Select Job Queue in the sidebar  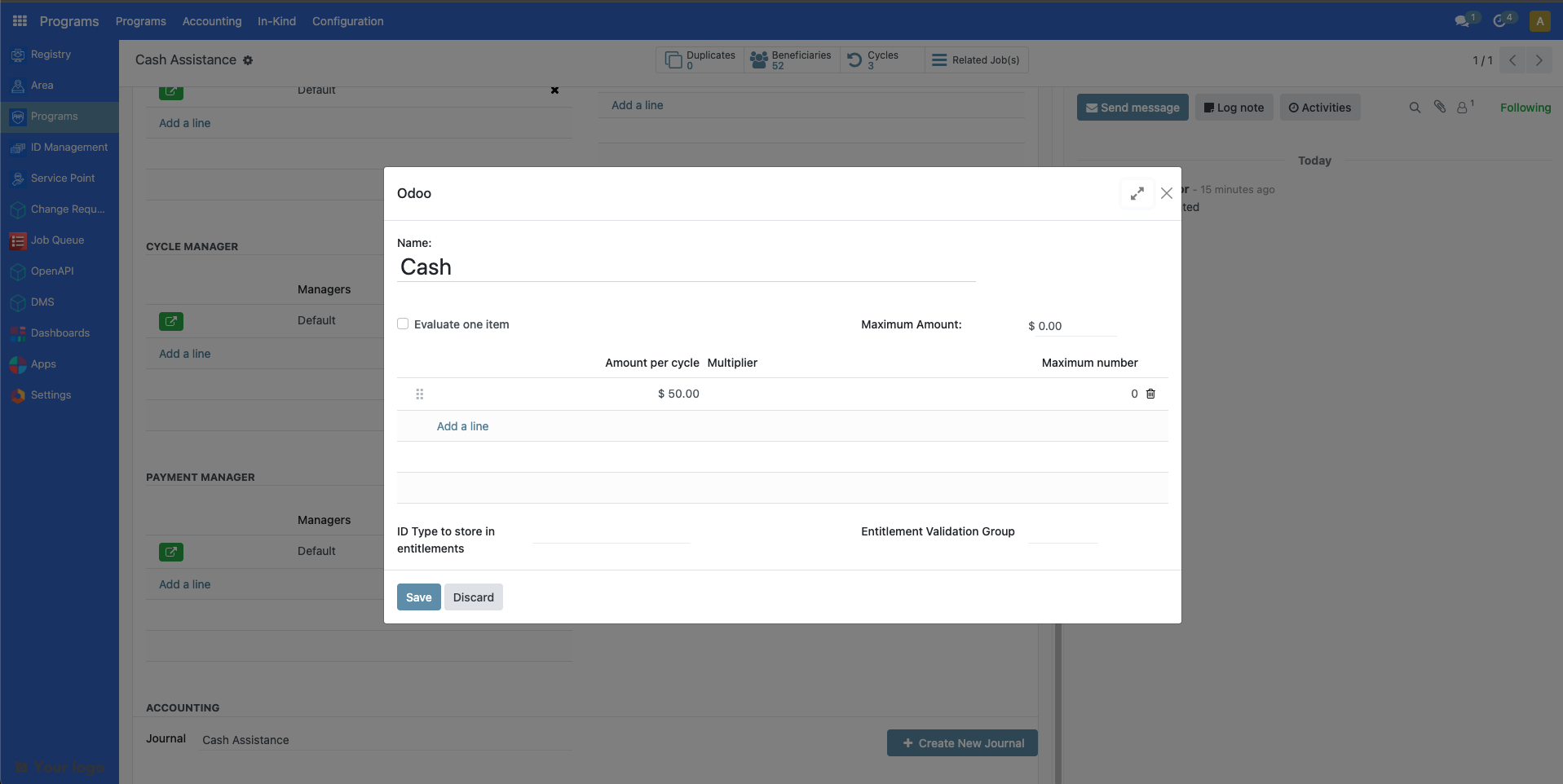pos(57,240)
